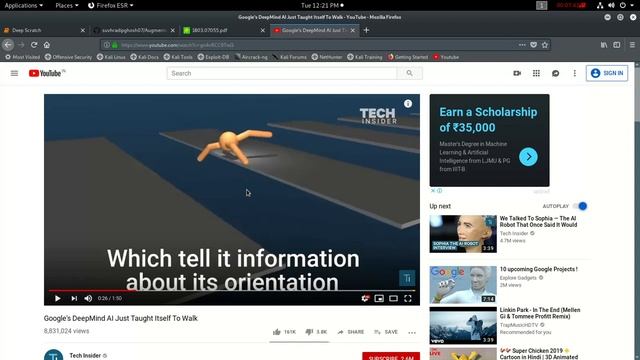Switch to theater mode view
The image size is (640, 360).
point(393,298)
